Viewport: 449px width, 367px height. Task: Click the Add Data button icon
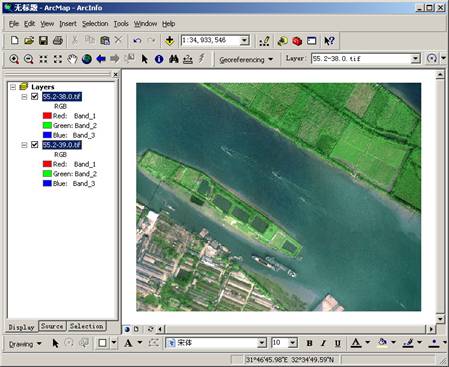[170, 41]
